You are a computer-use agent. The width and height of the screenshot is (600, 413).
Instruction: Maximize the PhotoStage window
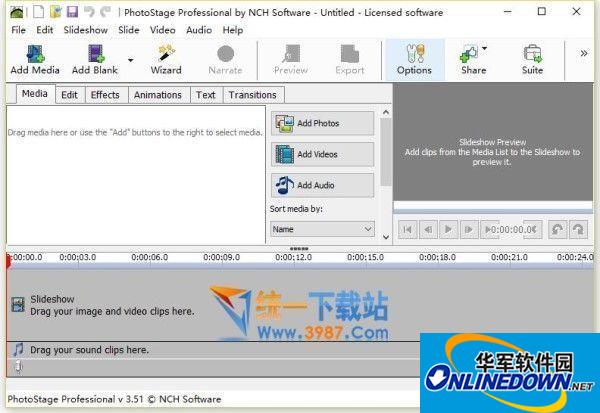(542, 11)
